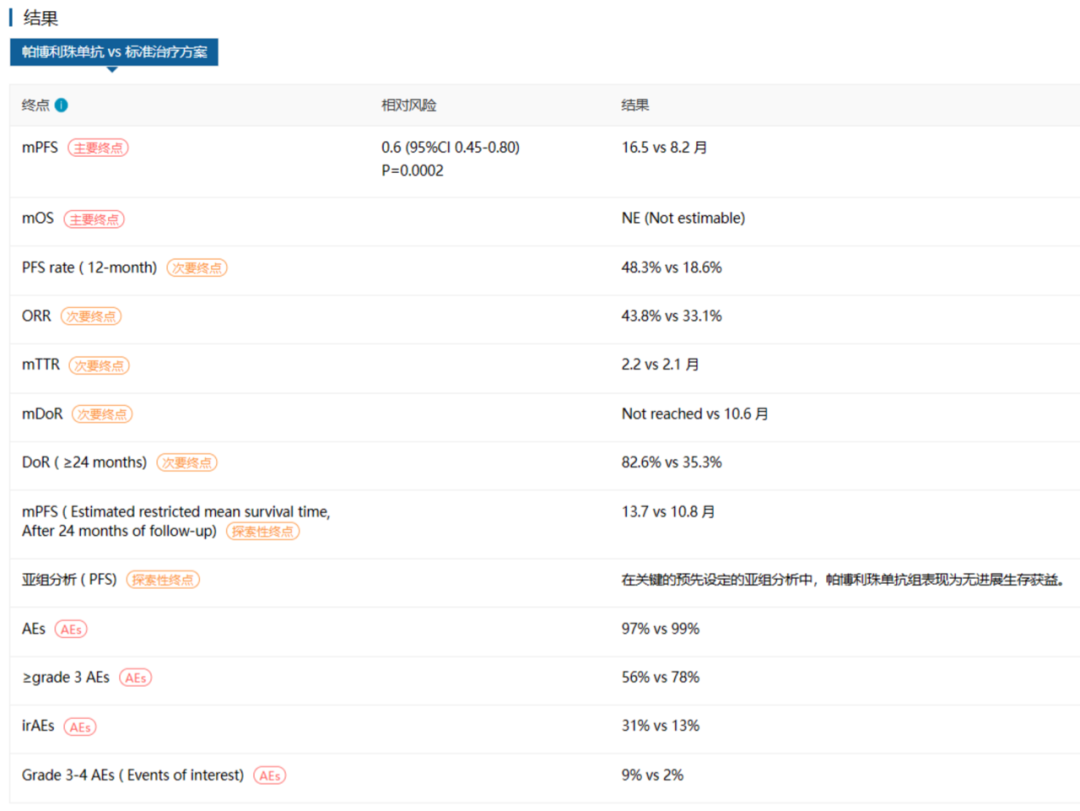Viewport: 1080px width, 811px height.
Task: Click the 结果 column header
Action: tap(635, 105)
